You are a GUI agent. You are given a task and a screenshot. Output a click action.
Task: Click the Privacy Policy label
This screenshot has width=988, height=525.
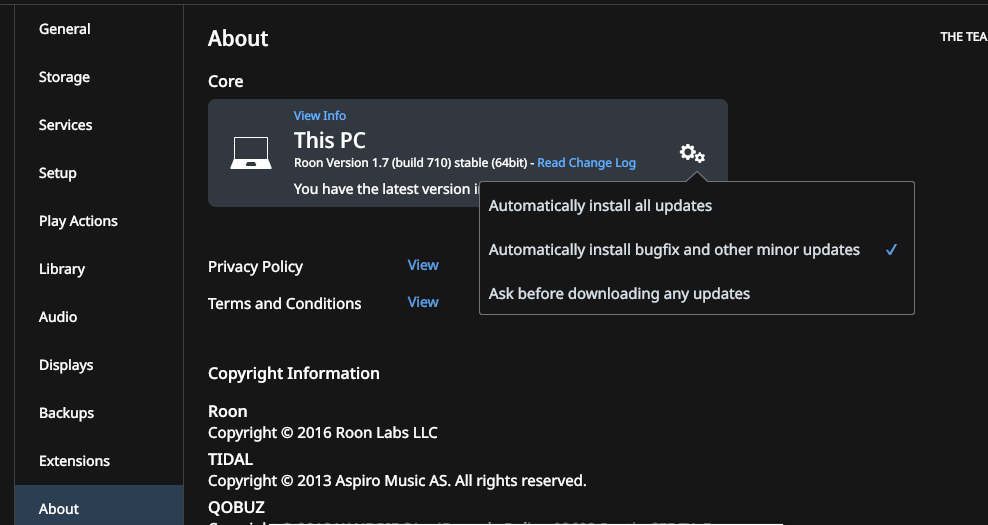coord(255,267)
